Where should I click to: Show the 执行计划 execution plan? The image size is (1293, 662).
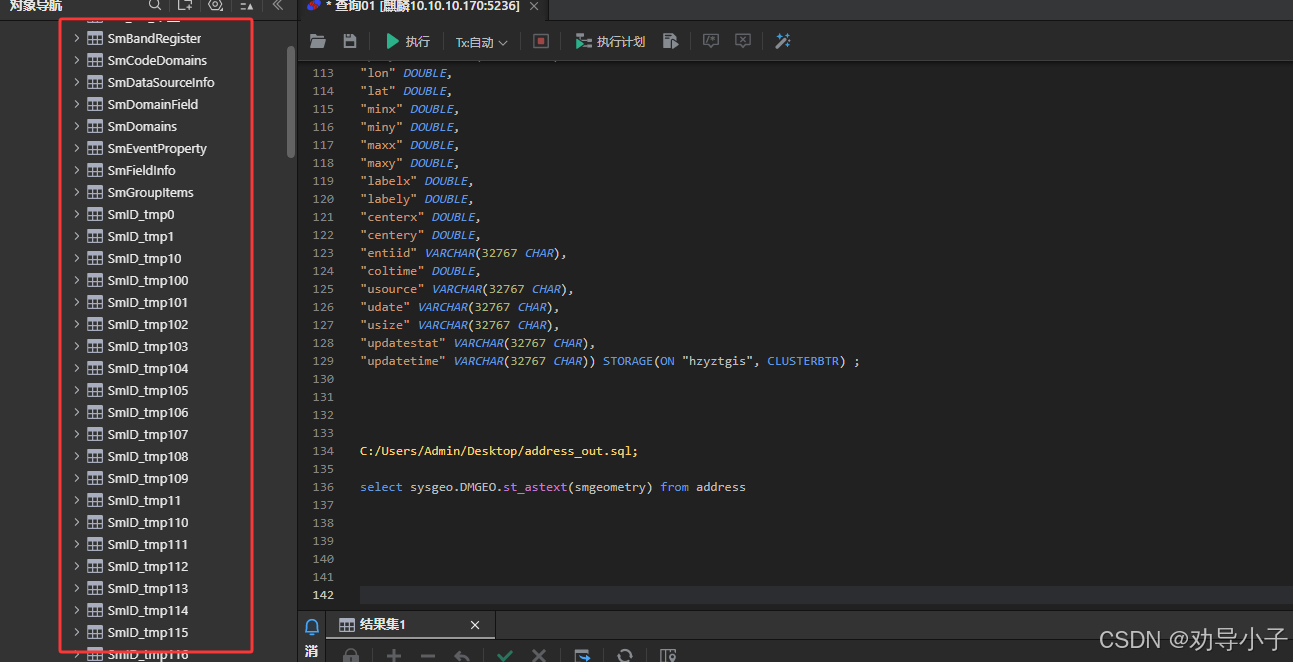(x=610, y=41)
